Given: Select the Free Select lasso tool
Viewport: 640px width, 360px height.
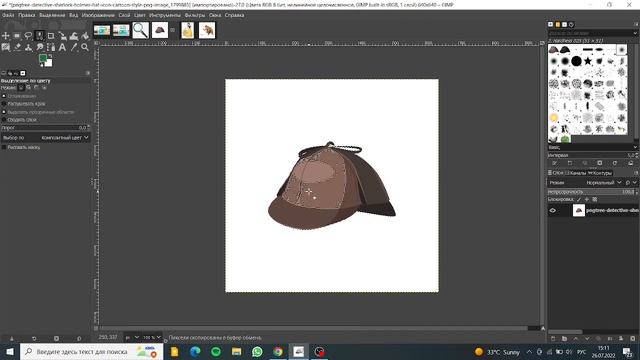Looking at the screenshot, I should coord(28,36).
